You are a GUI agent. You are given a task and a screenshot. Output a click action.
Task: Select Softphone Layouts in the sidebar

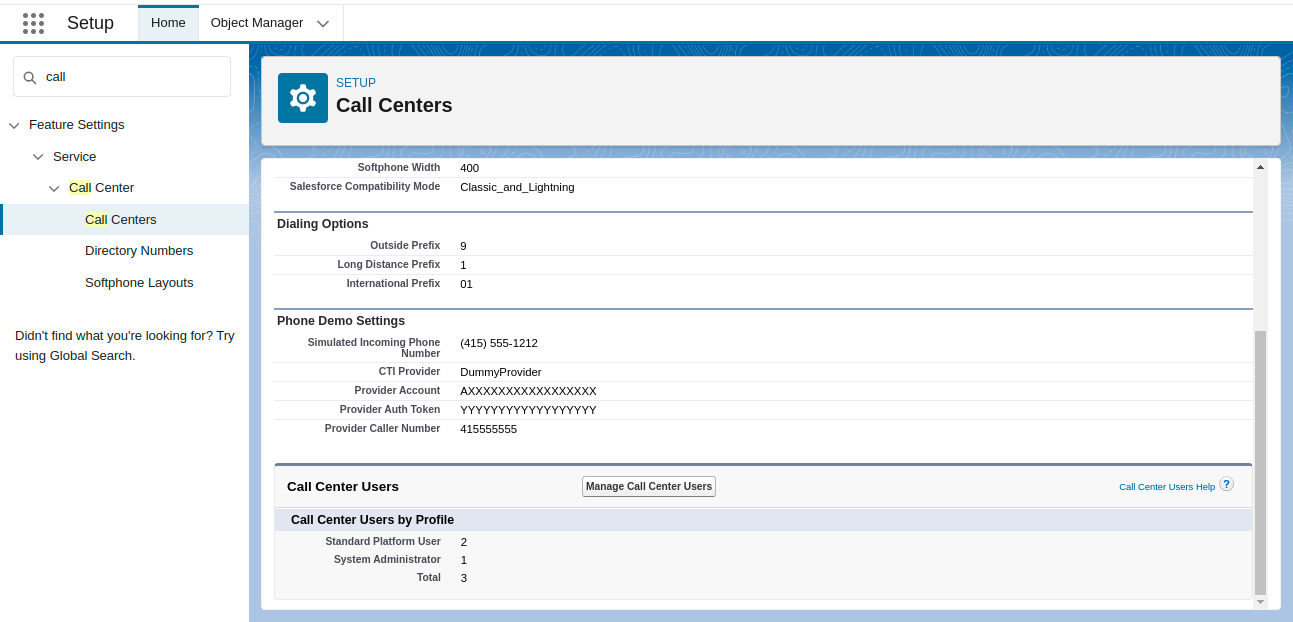139,282
